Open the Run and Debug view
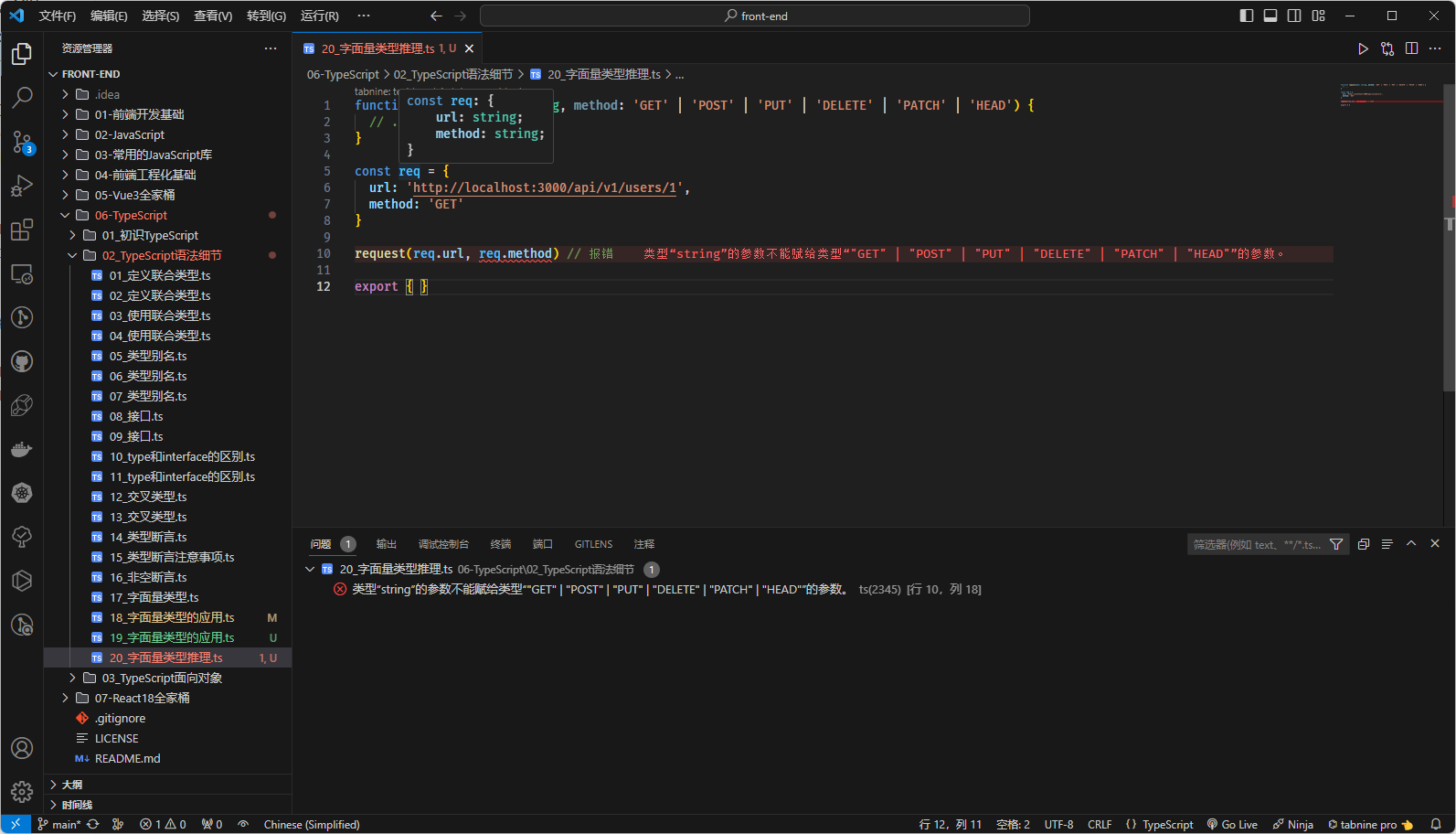This screenshot has width=1456, height=834. (x=22, y=186)
